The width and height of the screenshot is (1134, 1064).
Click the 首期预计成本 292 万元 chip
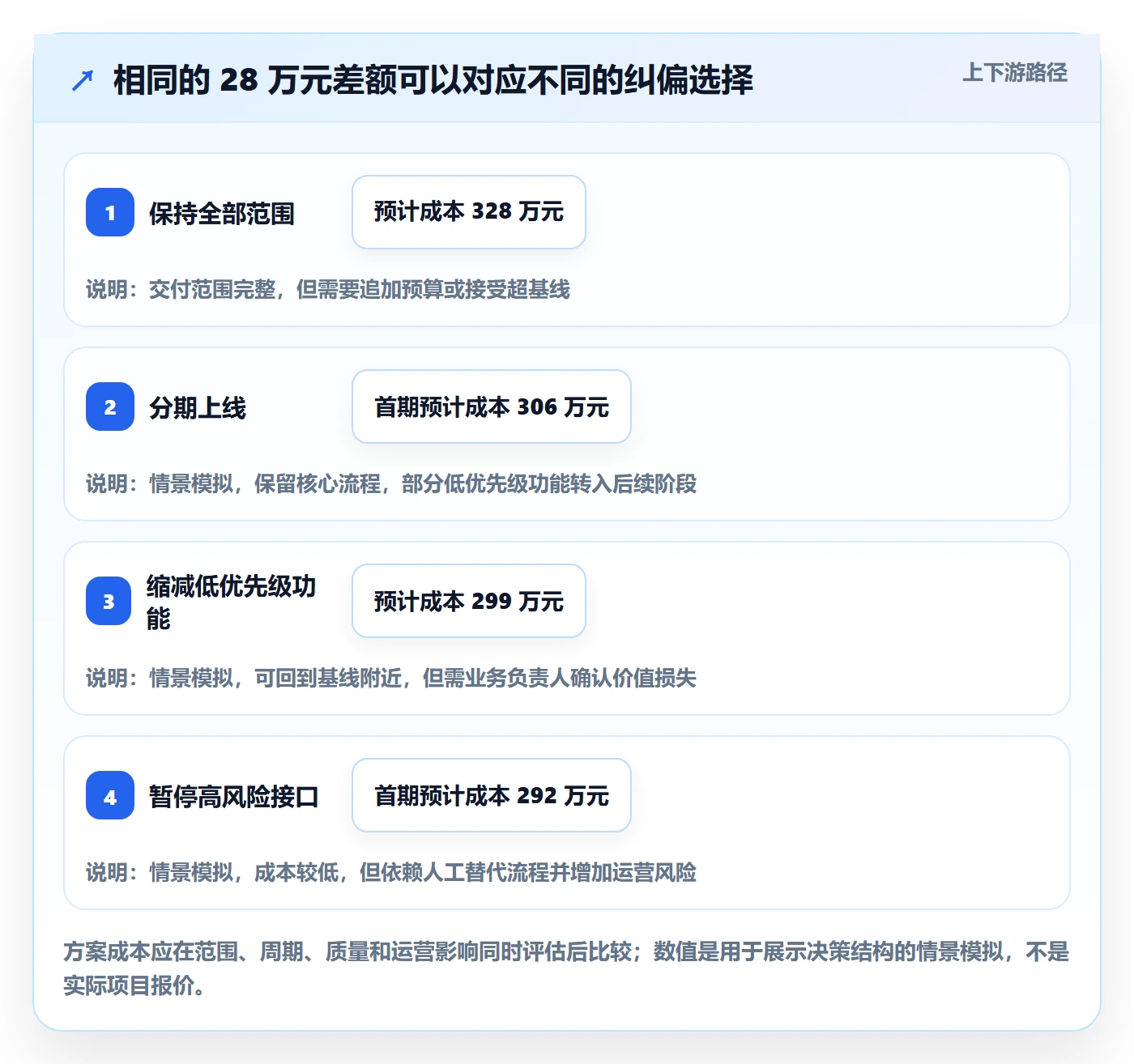[x=492, y=795]
